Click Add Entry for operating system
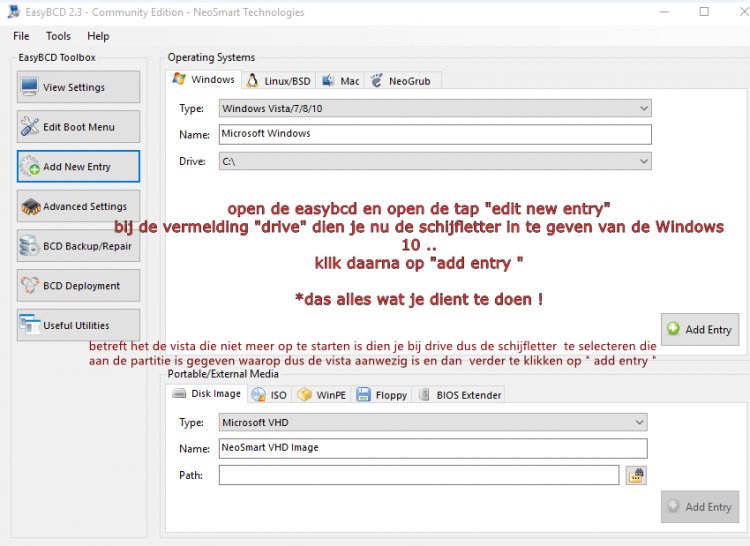750x546 pixels. pos(699,329)
